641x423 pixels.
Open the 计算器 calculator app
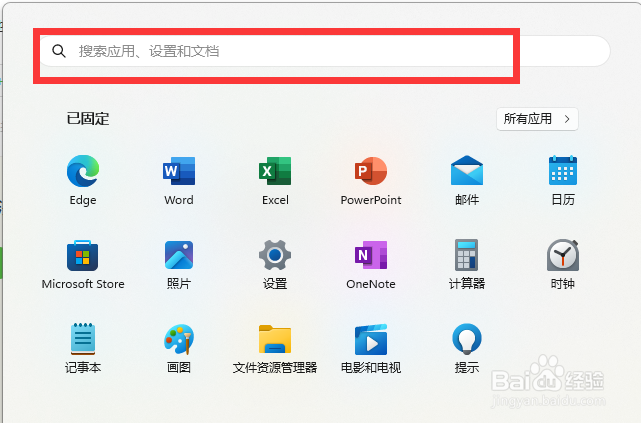pos(466,255)
